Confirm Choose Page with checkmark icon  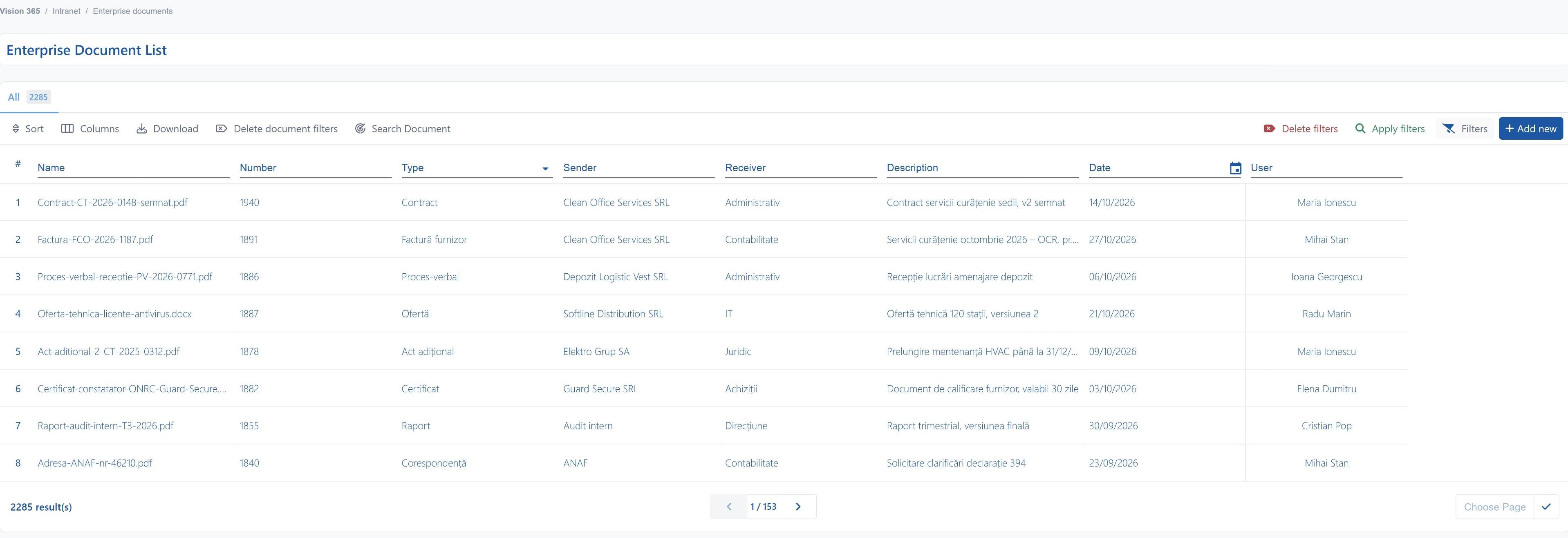[x=1546, y=507]
